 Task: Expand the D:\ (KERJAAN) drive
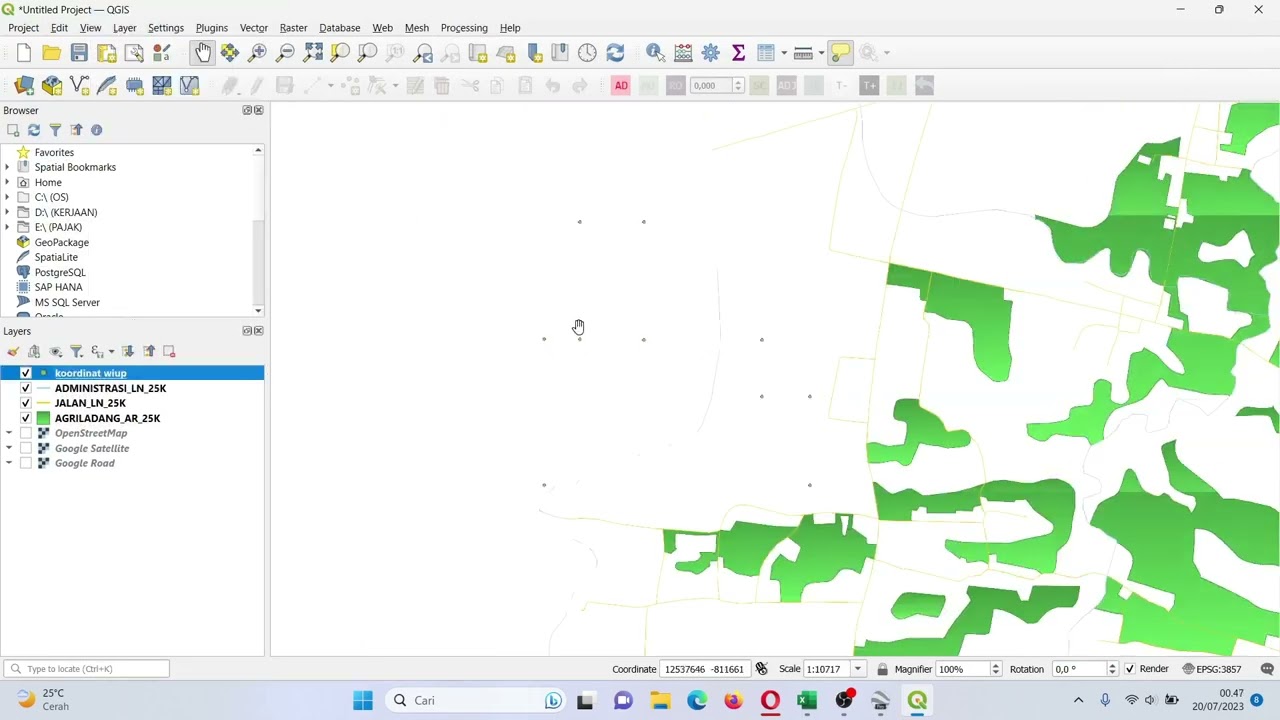pyautogui.click(x=8, y=212)
